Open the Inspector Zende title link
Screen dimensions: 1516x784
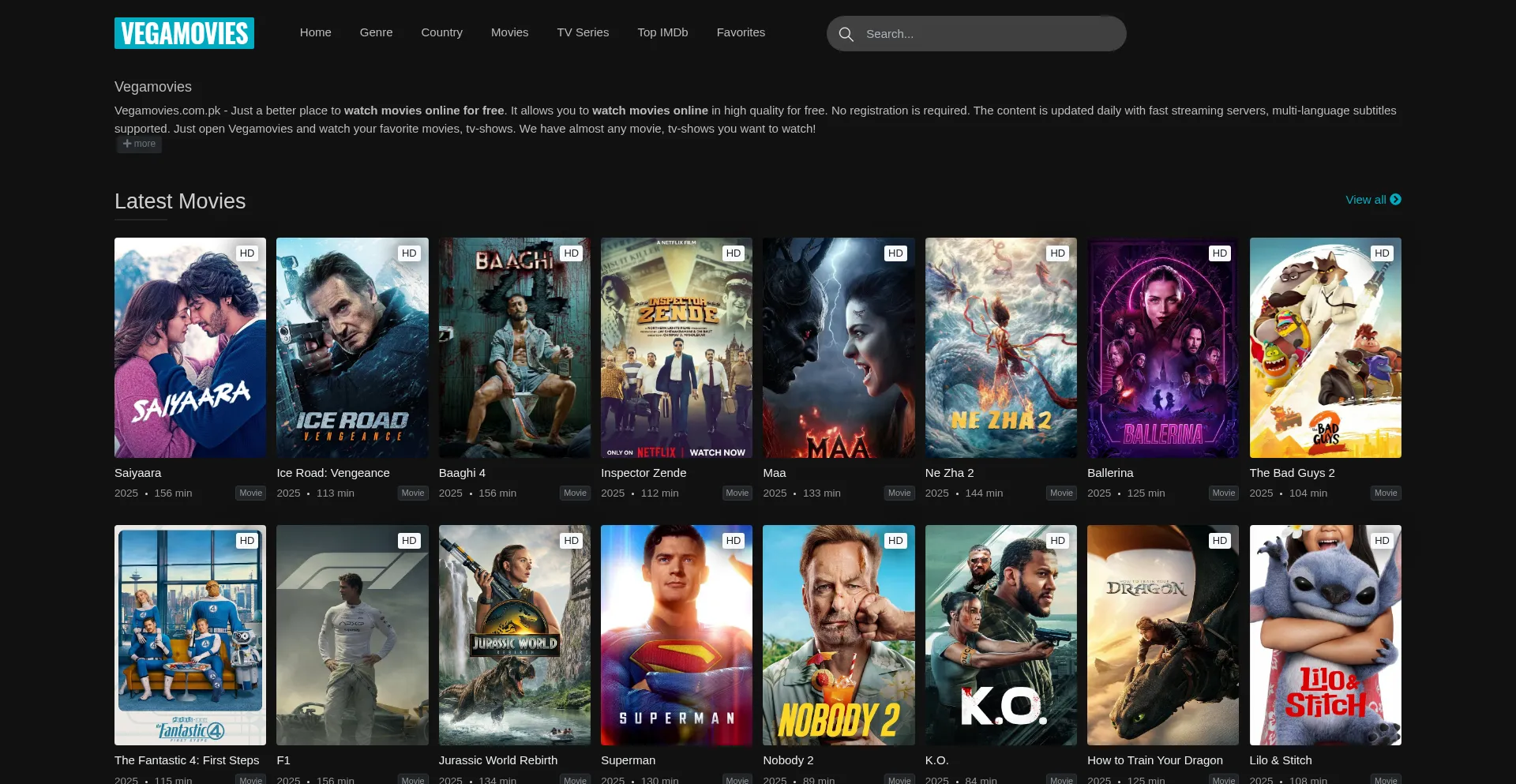[x=643, y=473]
